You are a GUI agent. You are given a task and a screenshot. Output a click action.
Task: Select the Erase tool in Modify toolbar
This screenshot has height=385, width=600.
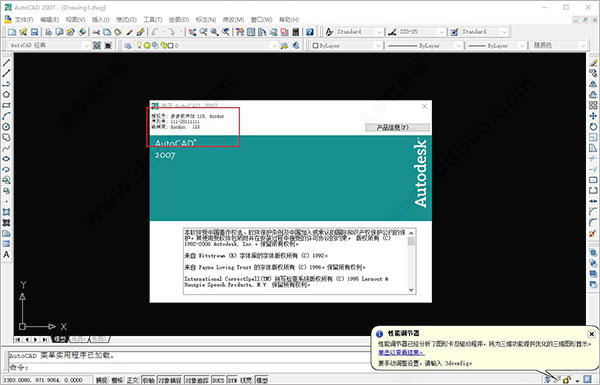click(593, 62)
